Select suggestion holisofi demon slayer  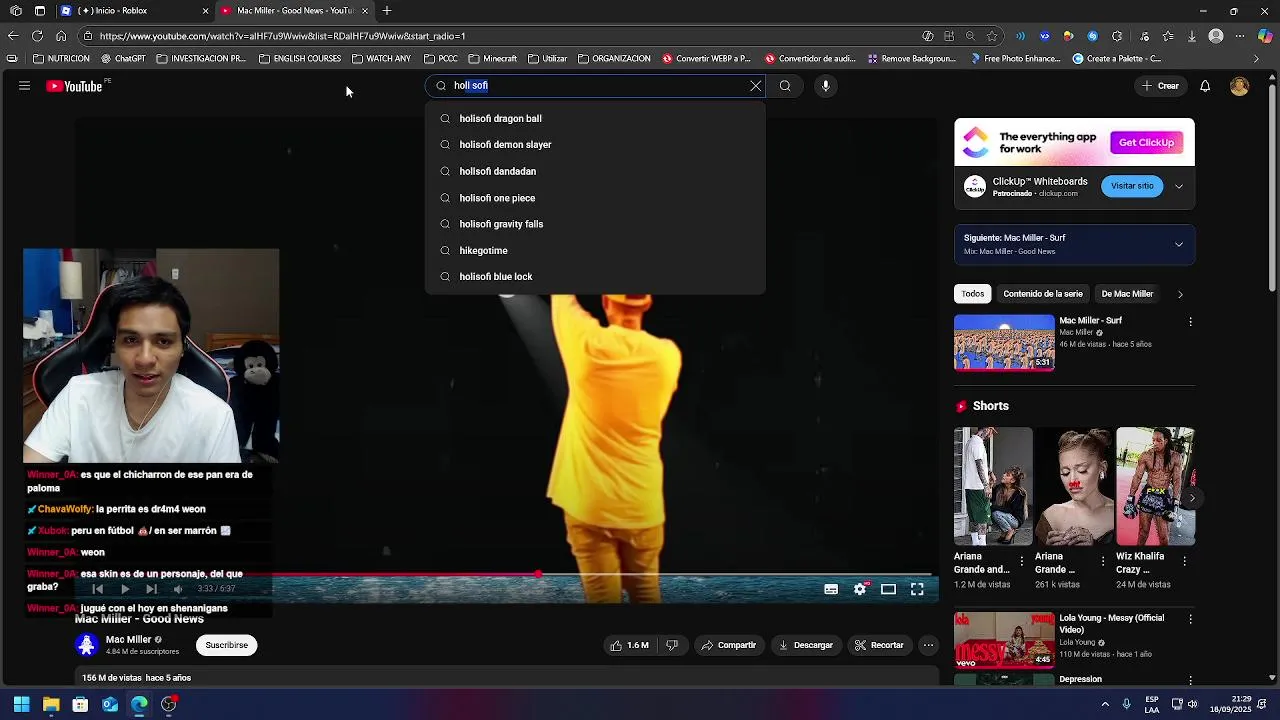tap(595, 145)
